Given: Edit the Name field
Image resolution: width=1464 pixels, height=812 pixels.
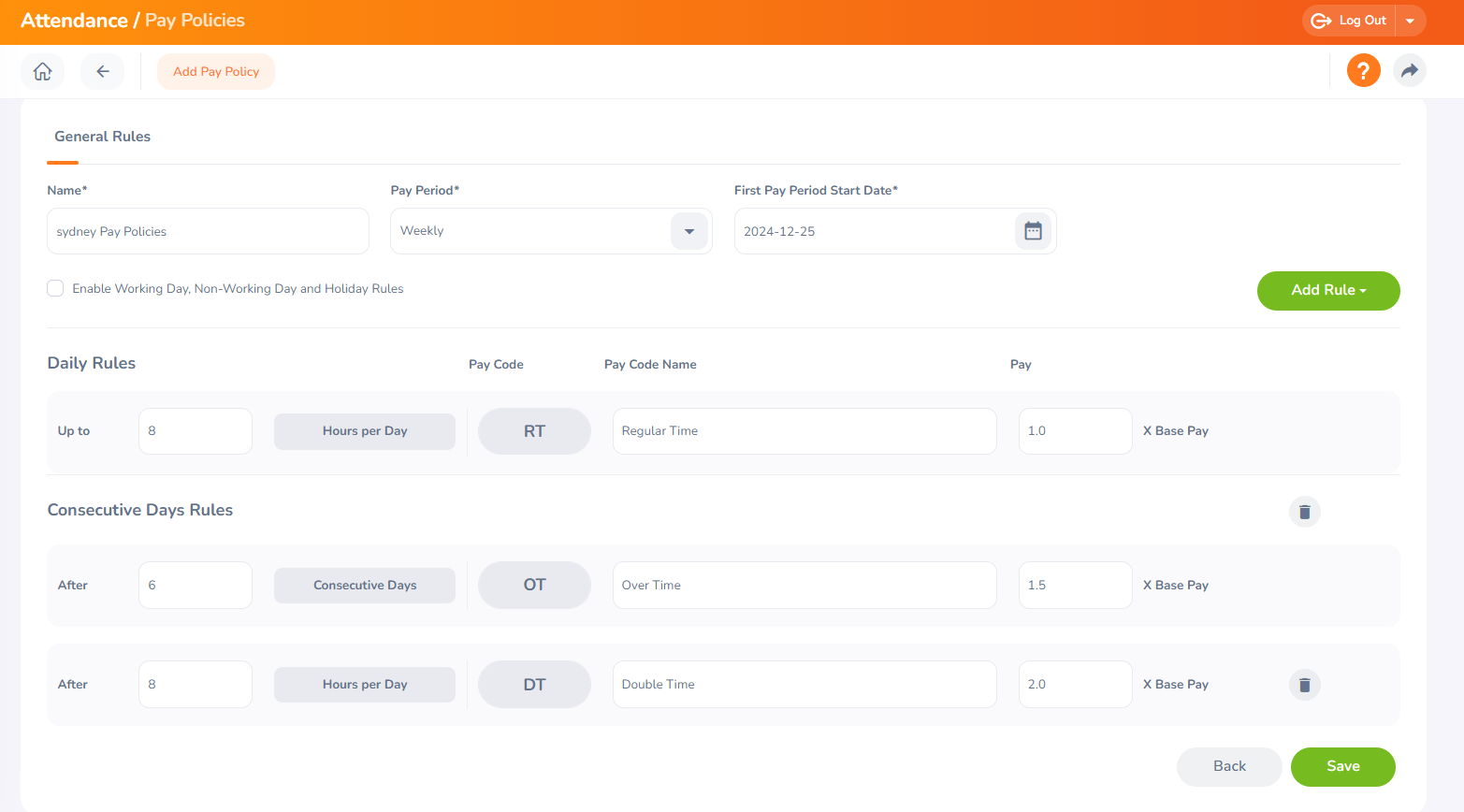Looking at the screenshot, I should tap(208, 231).
